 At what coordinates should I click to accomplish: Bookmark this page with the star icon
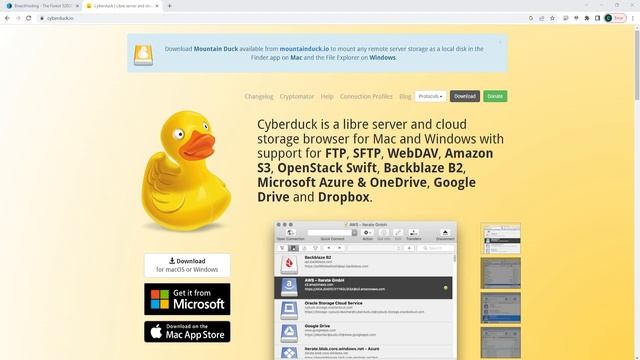click(552, 18)
